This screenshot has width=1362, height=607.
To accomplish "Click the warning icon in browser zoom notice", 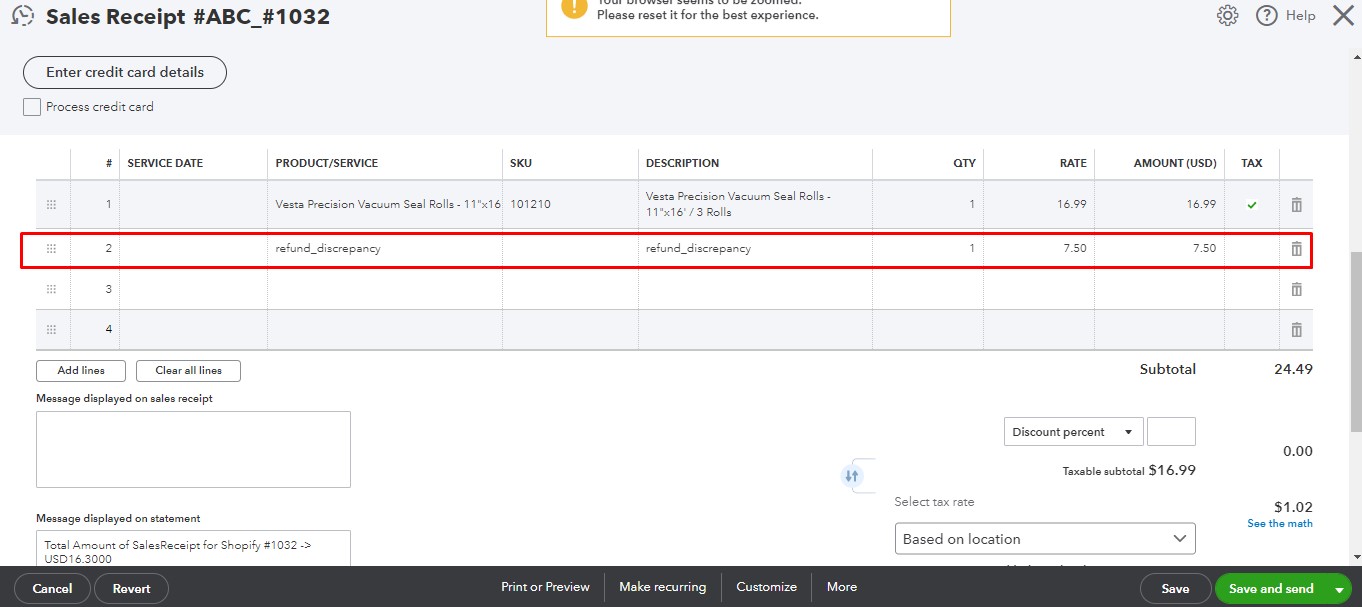I will (x=574, y=7).
